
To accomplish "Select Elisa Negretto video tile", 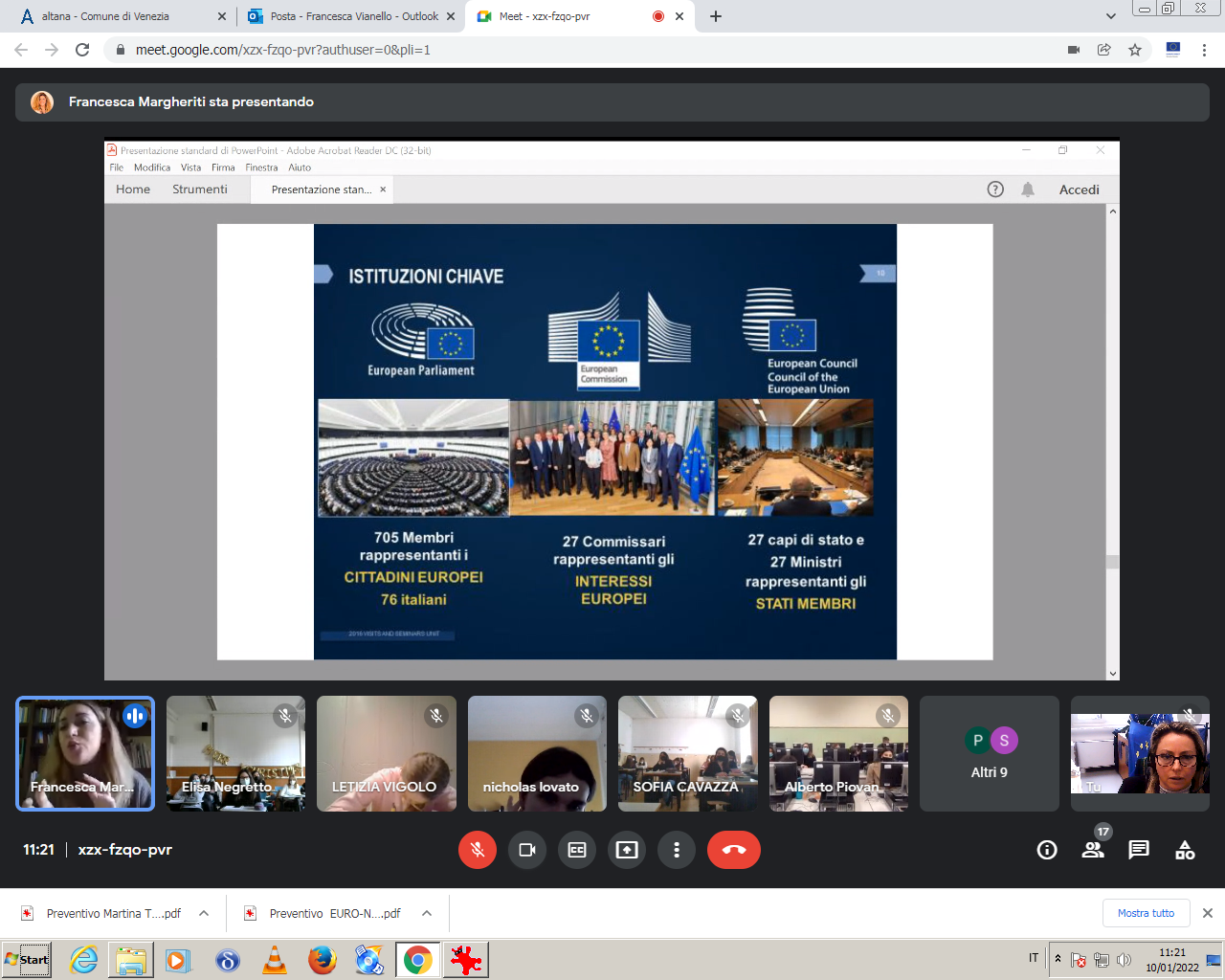I will 235,754.
